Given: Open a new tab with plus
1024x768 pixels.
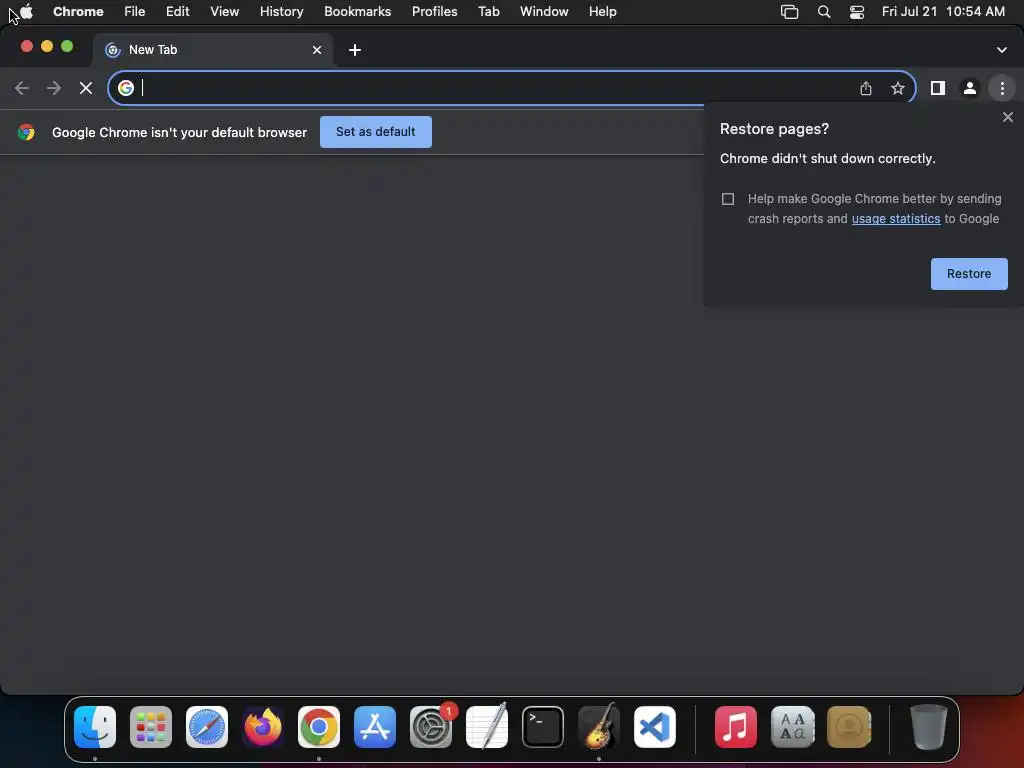Looking at the screenshot, I should 355,50.
